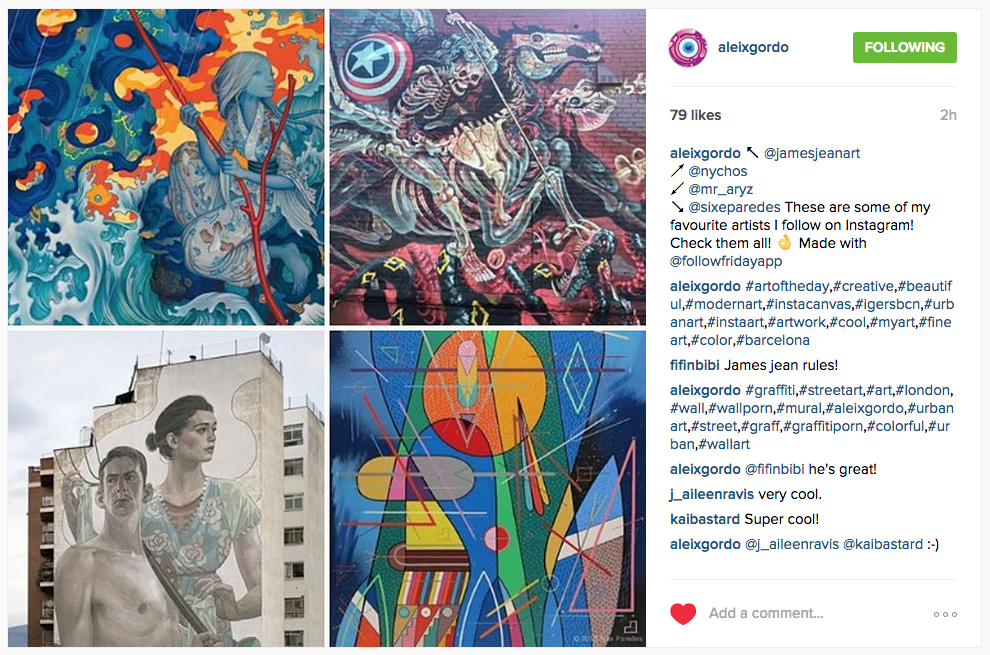The image size is (990, 655).
Task: Toggle the red heart like icon
Action: (x=683, y=613)
